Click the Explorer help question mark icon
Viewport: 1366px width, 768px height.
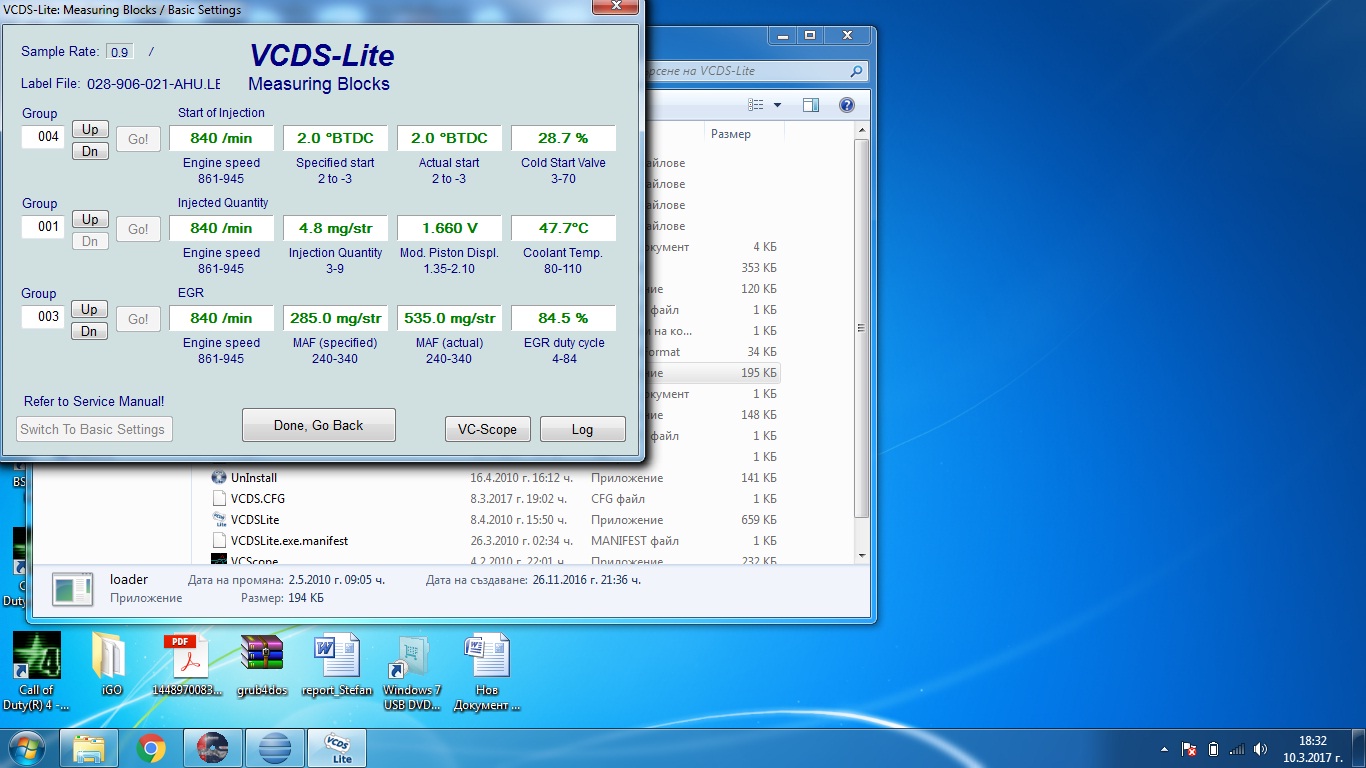pos(846,105)
